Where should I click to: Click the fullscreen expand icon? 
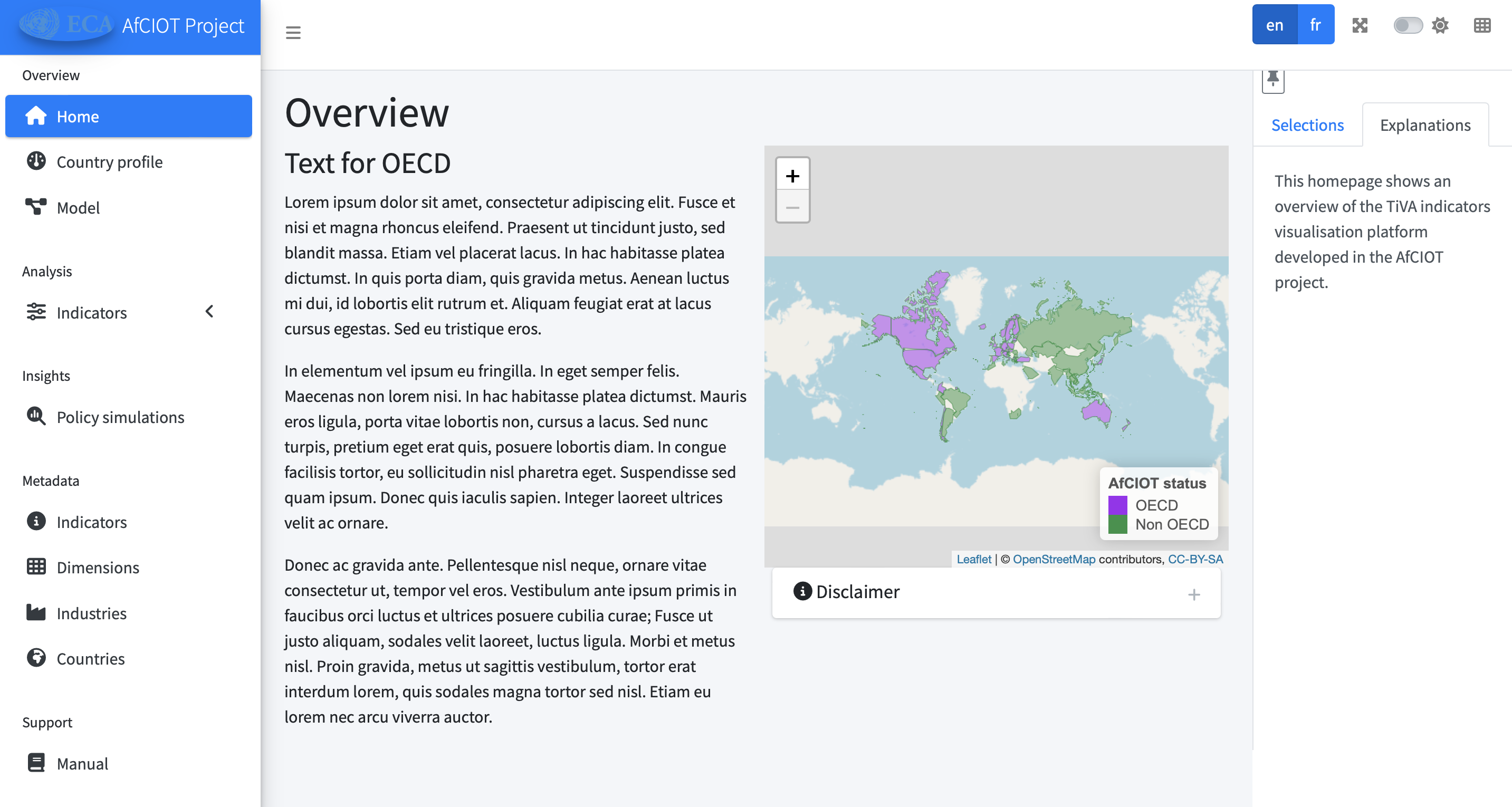pos(1360,25)
